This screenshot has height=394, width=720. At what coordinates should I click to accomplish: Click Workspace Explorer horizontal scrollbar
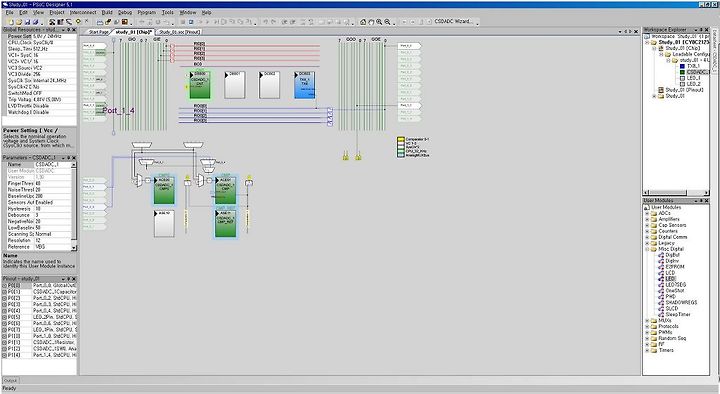(x=675, y=193)
